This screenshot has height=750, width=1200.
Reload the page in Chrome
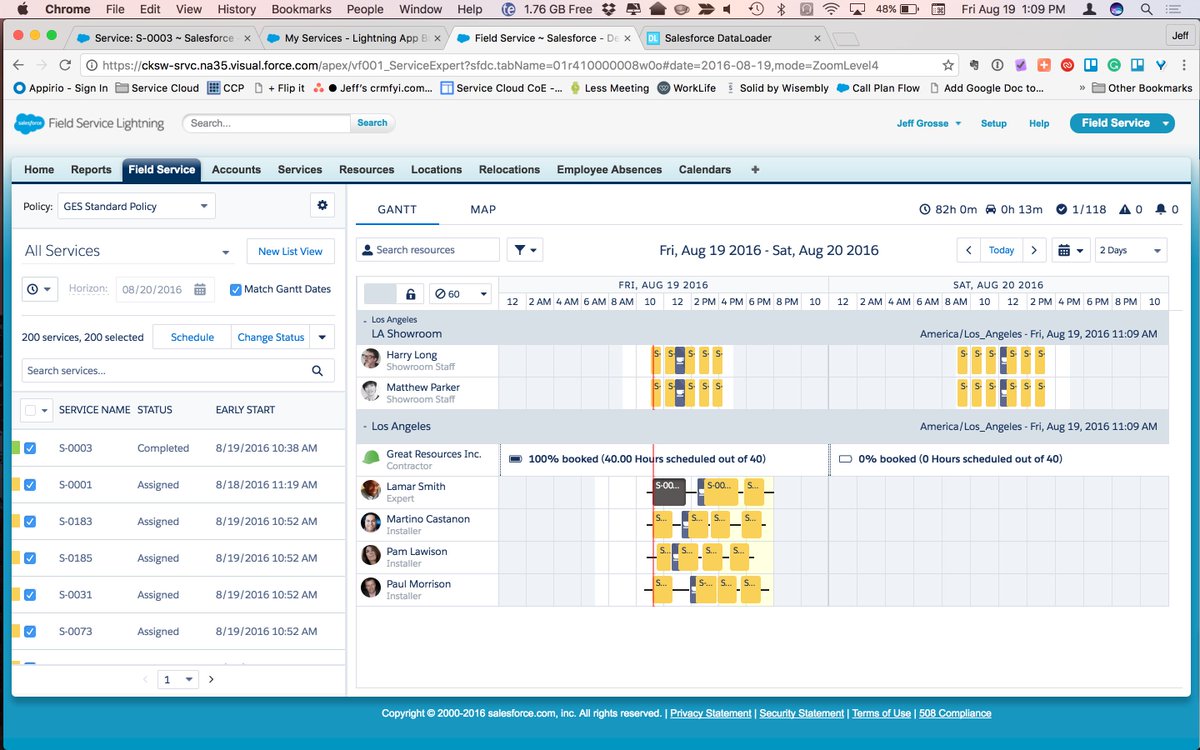click(65, 65)
